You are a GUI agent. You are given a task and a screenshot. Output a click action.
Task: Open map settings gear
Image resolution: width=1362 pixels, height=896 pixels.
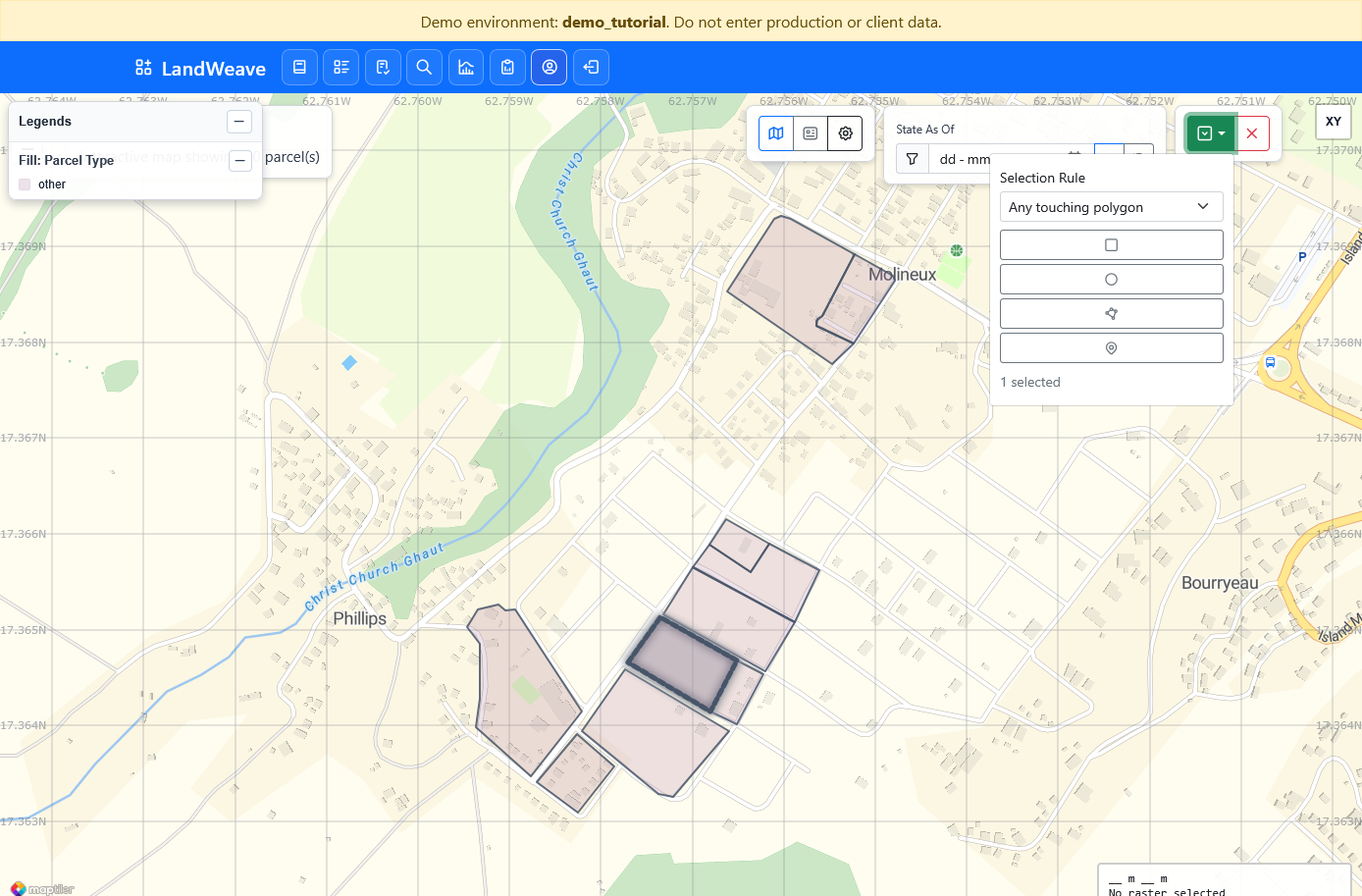point(845,133)
